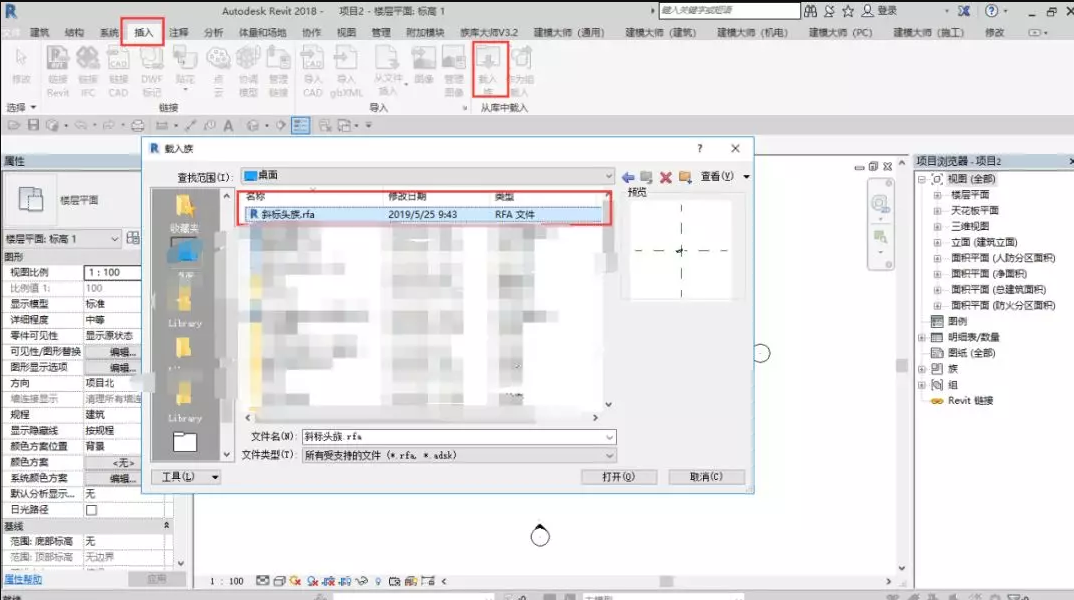This screenshot has width=1074, height=600.
Task: Open the 视图 (View) ribbon tab
Action: [x=346, y=32]
